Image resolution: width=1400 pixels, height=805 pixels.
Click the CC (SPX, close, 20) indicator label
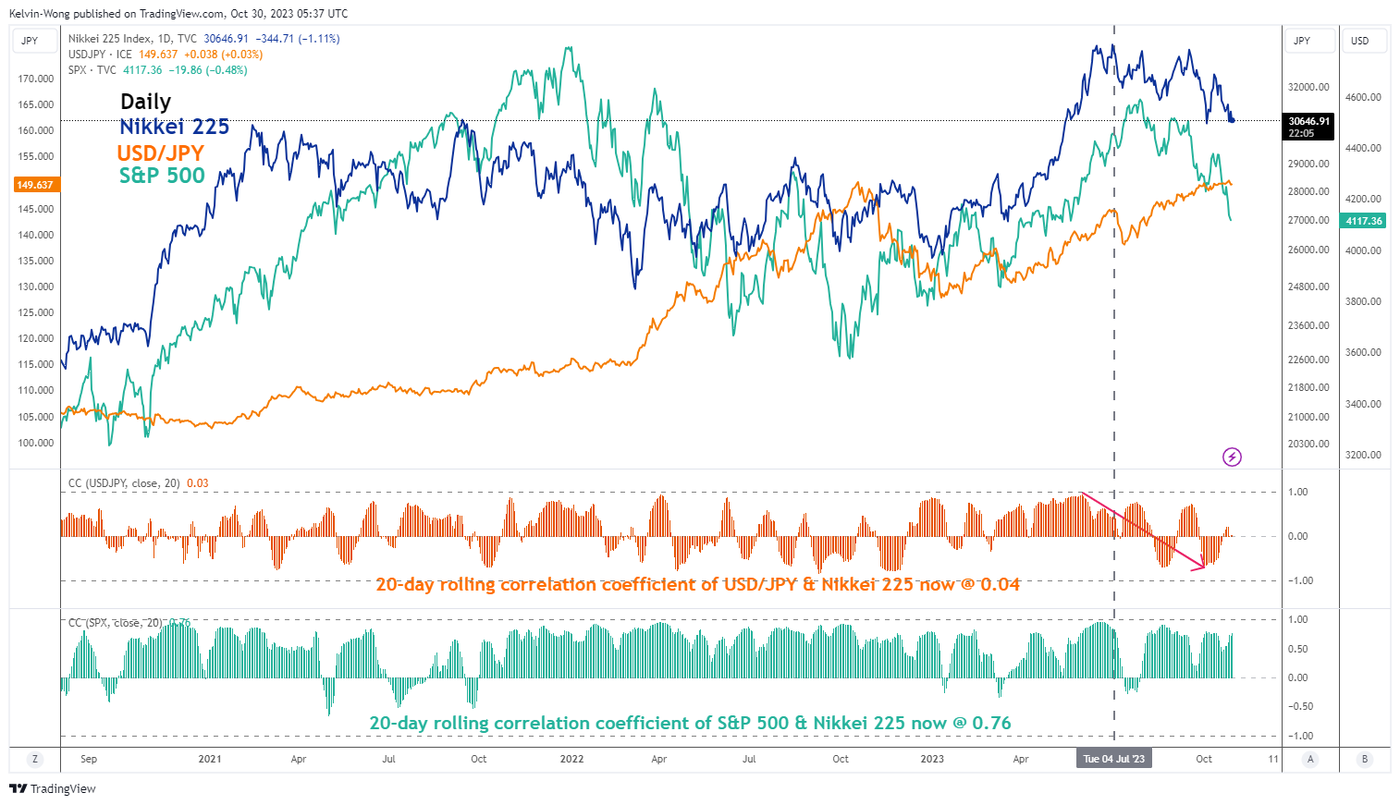pos(117,623)
